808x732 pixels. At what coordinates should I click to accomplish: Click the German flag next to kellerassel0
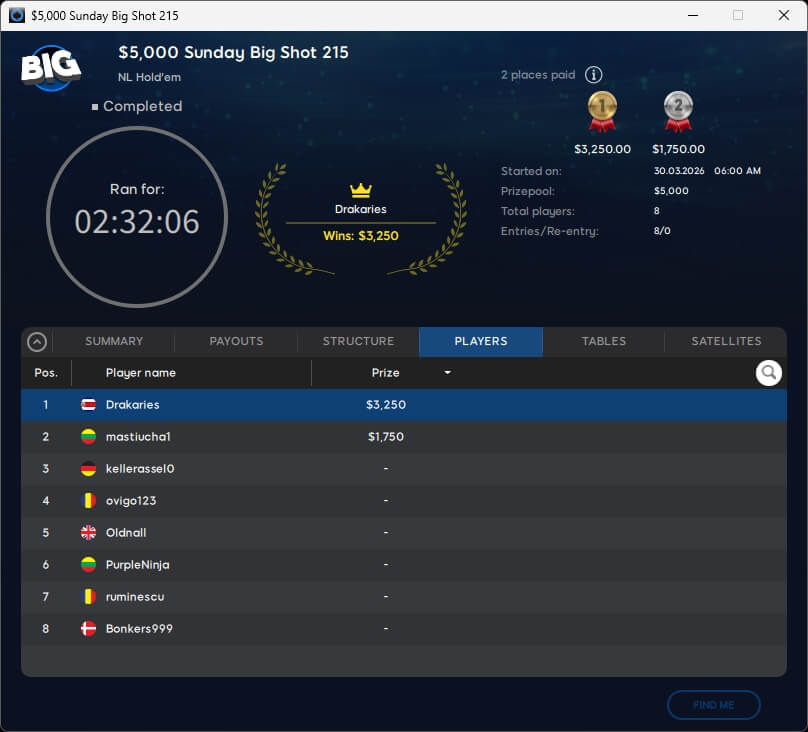(88, 469)
